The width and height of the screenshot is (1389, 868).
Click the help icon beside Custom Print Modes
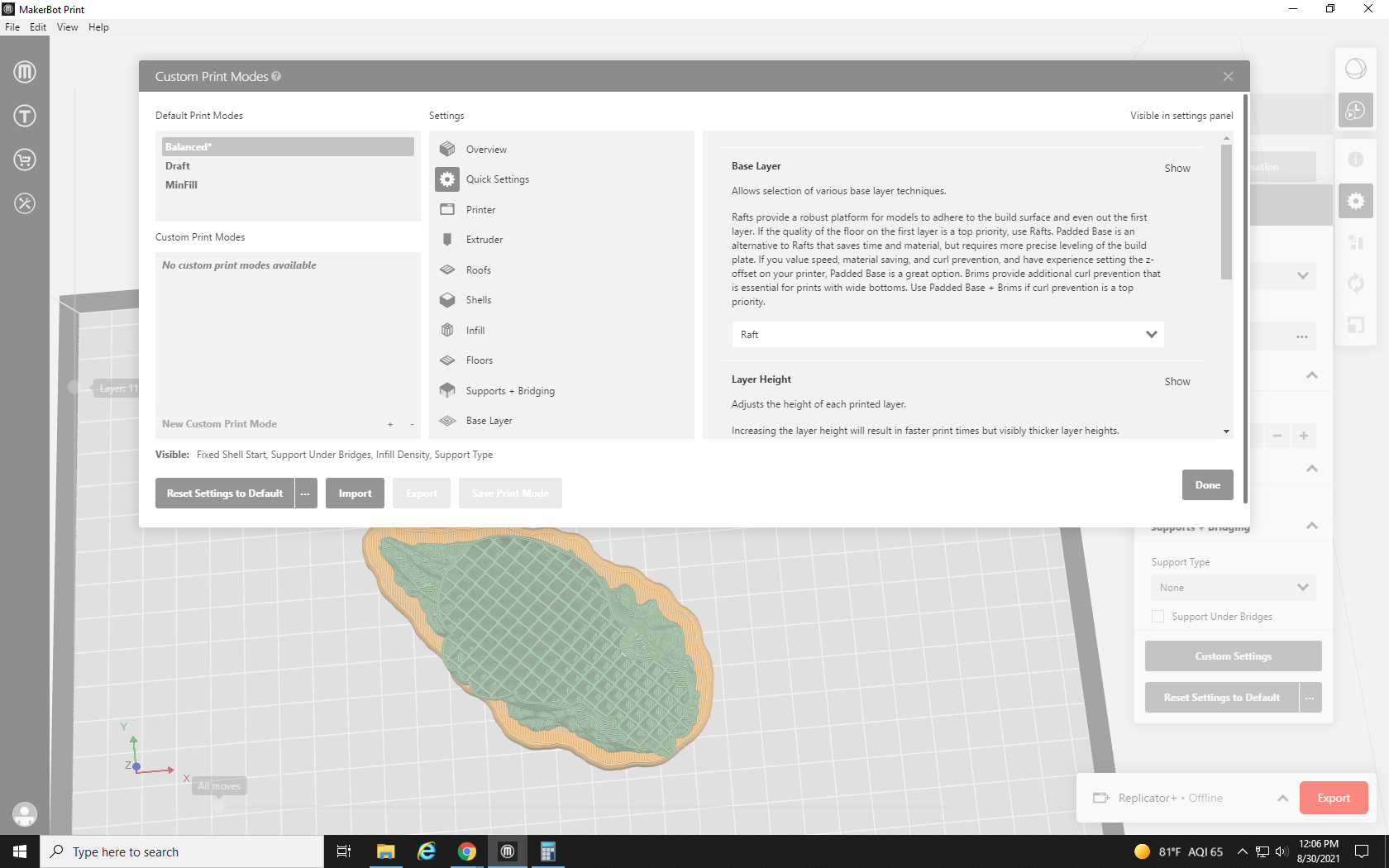276,76
